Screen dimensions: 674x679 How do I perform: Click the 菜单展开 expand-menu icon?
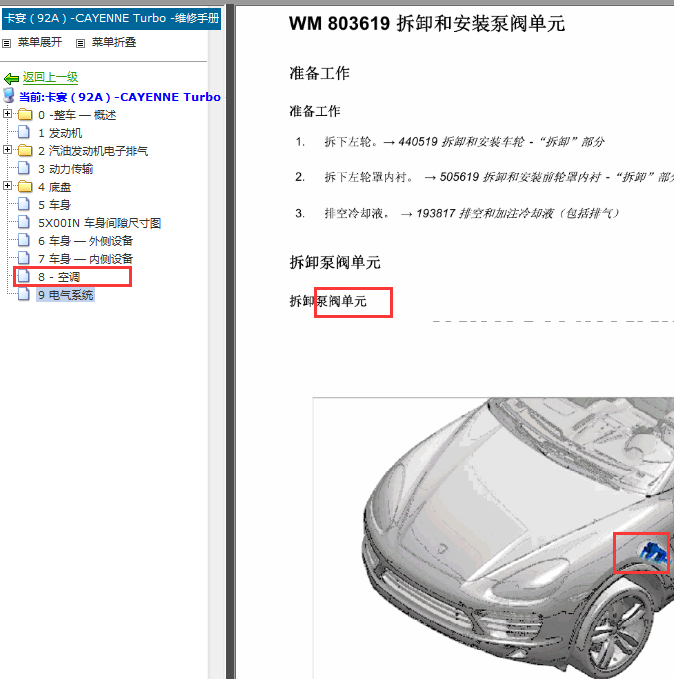tap(6, 43)
